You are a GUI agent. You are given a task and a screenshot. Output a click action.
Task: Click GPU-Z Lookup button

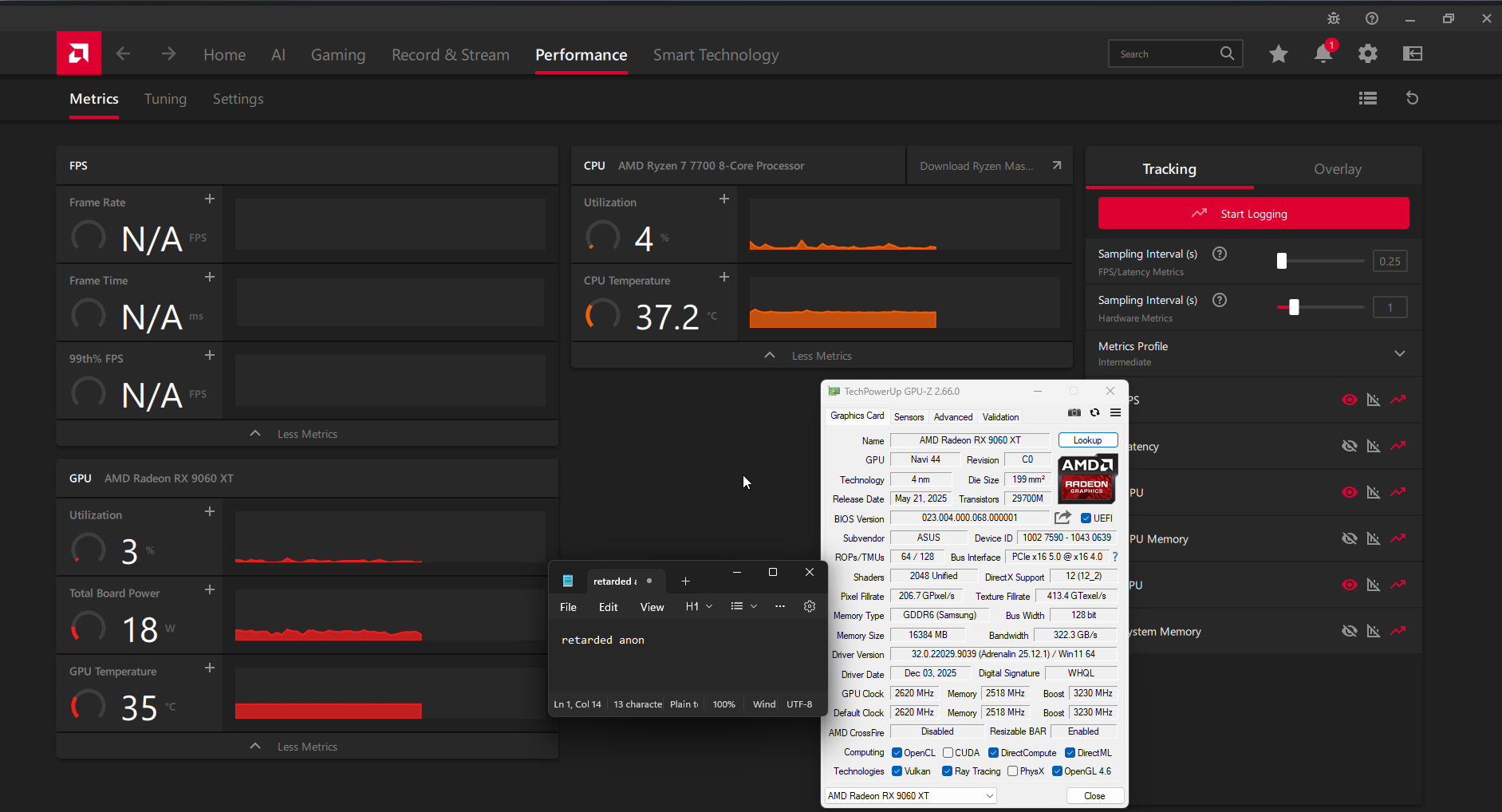pos(1087,440)
